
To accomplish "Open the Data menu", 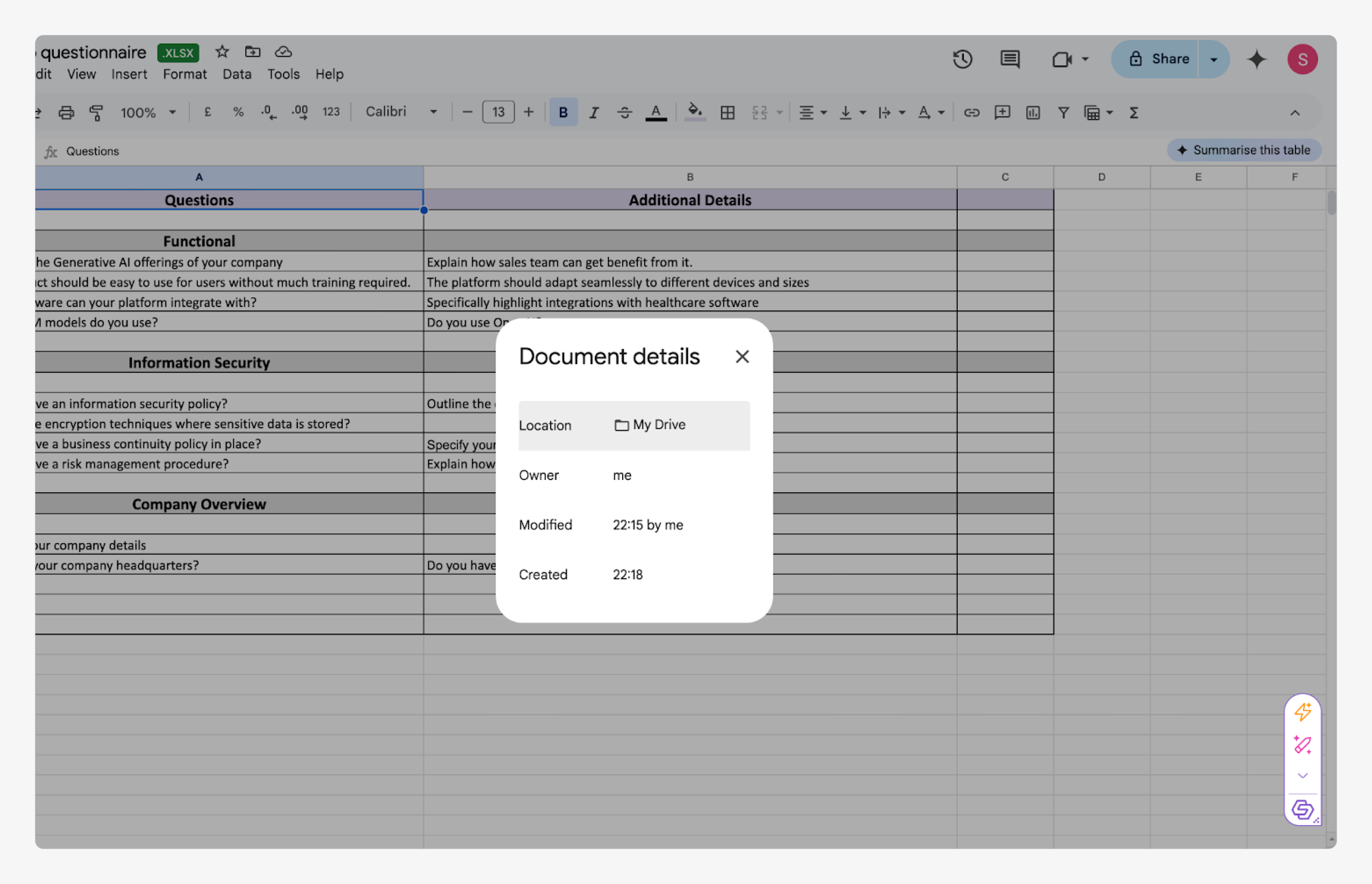I will (237, 75).
